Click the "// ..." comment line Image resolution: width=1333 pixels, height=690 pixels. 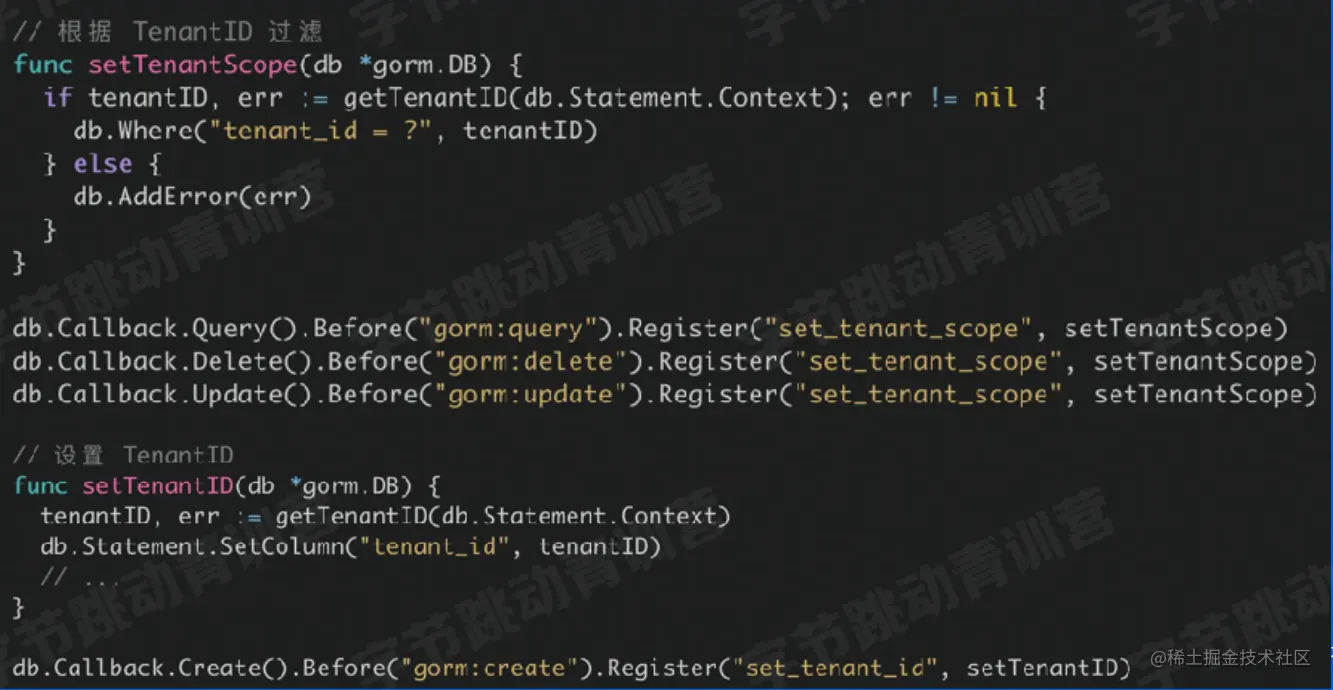tap(80, 578)
